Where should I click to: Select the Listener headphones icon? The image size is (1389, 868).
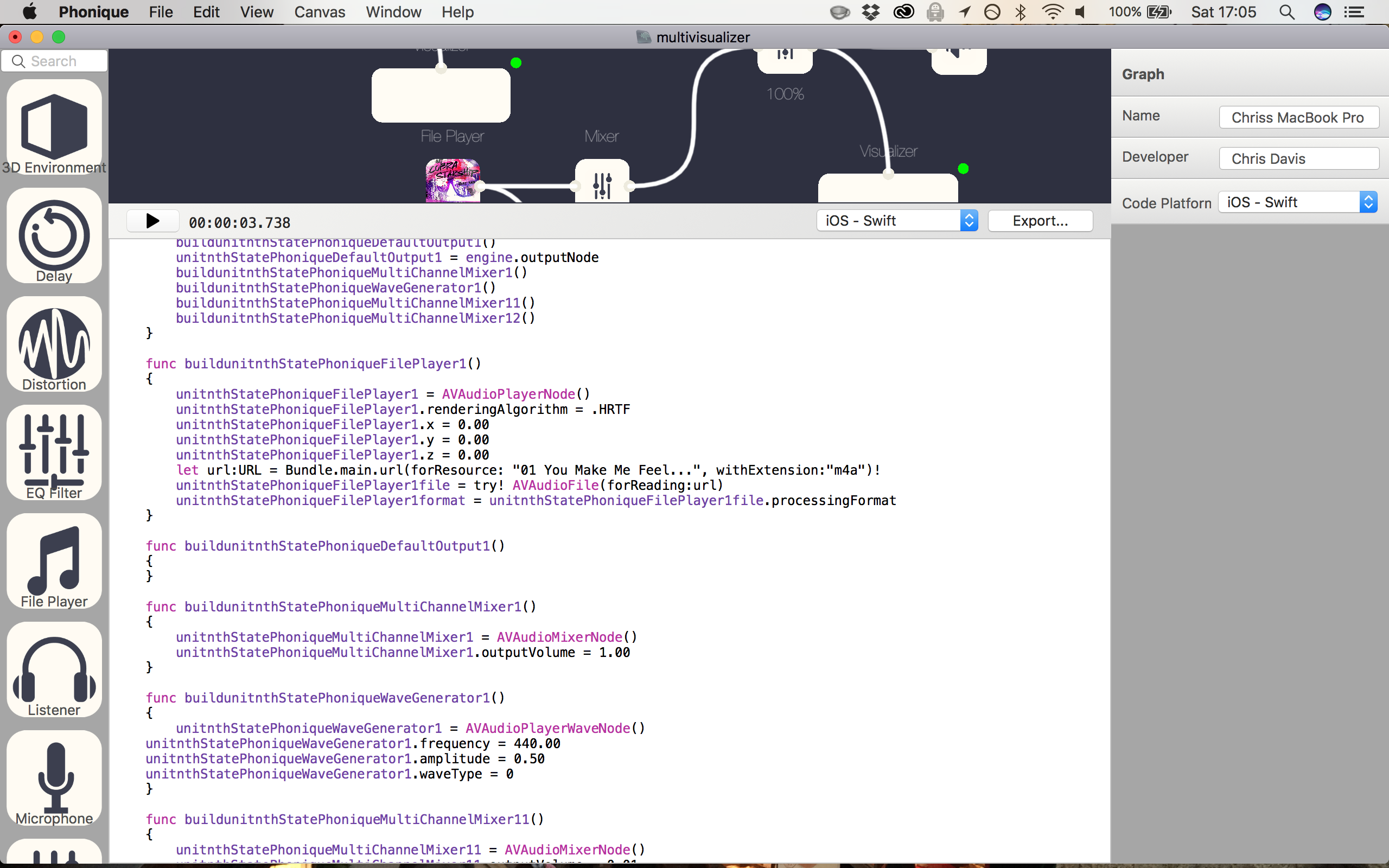(x=54, y=669)
